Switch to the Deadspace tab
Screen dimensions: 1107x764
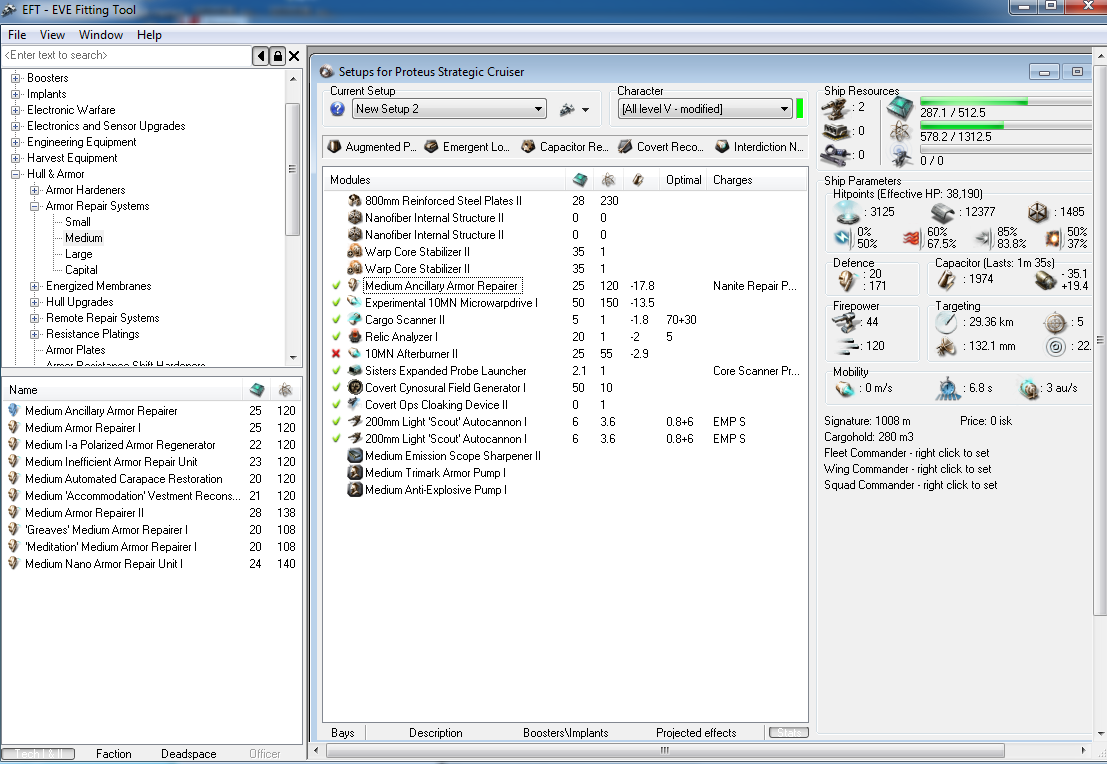(x=189, y=753)
